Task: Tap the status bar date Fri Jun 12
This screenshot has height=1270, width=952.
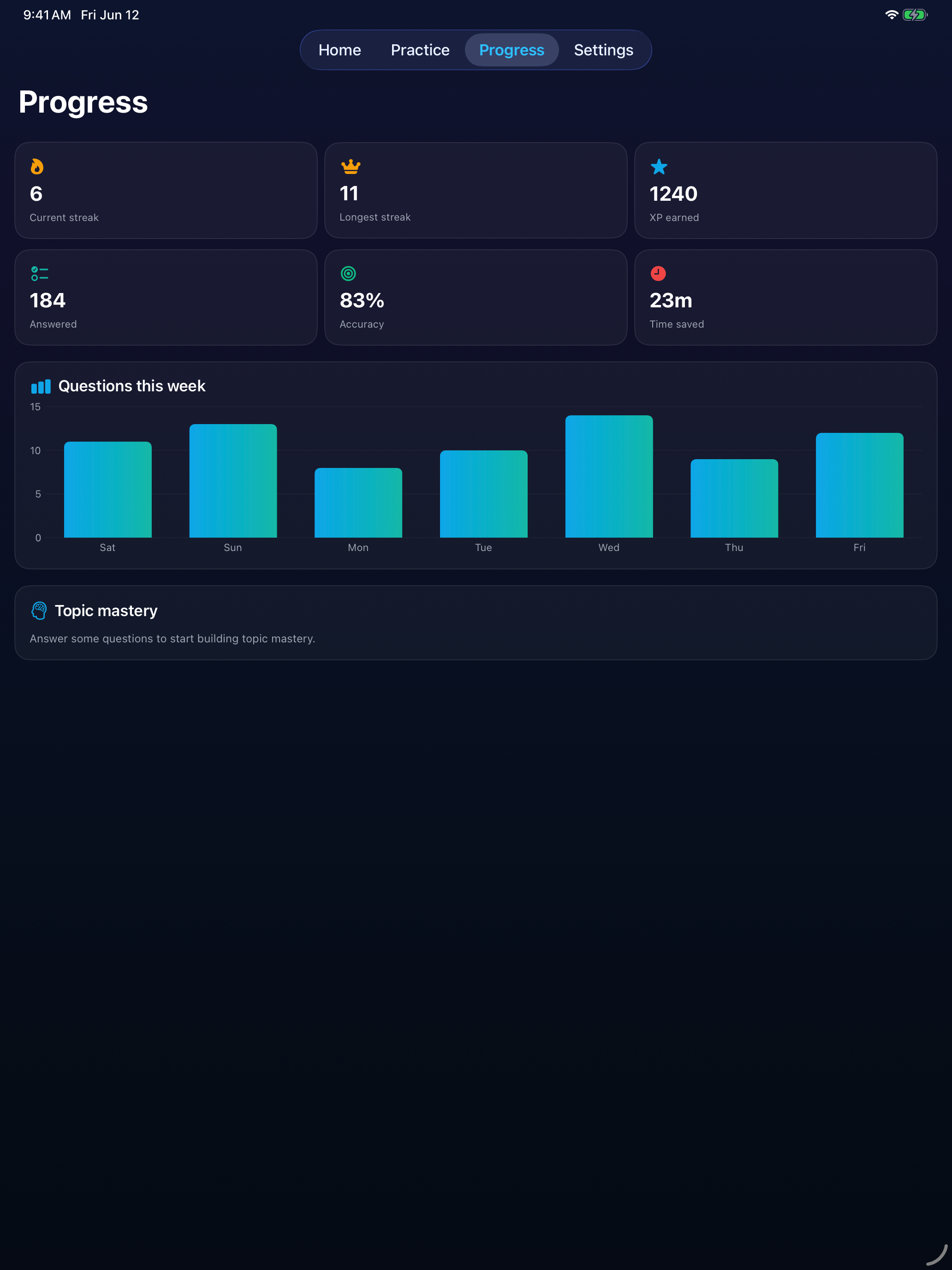Action: tap(110, 15)
